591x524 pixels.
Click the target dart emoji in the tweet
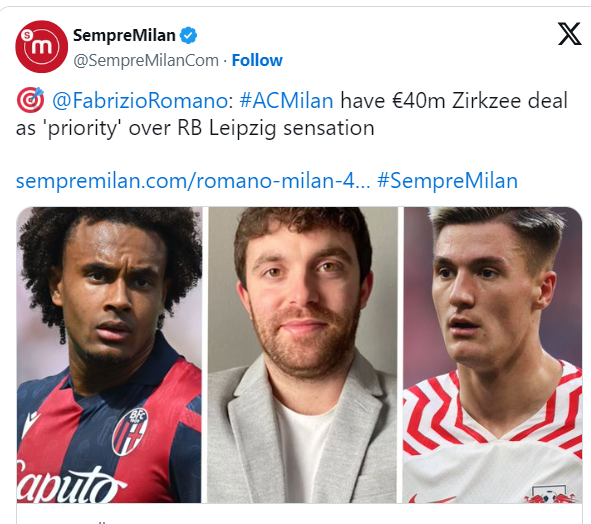31,100
